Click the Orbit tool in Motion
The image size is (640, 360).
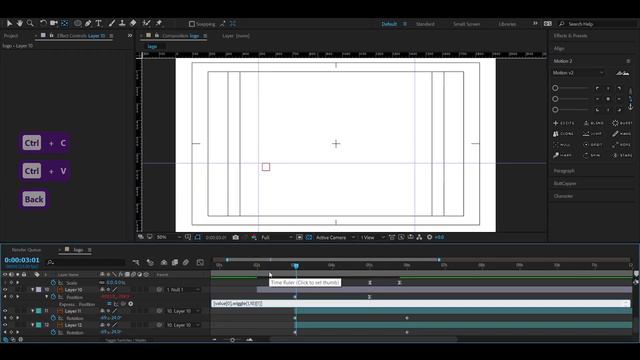(593, 144)
